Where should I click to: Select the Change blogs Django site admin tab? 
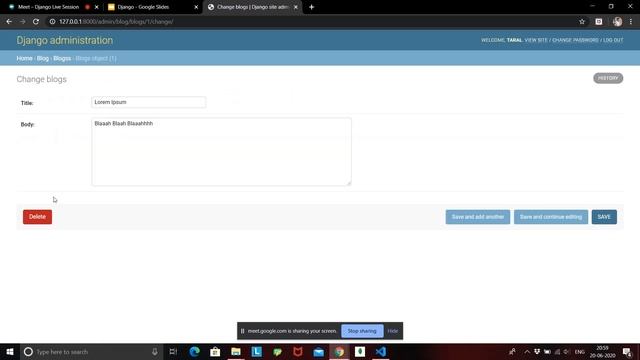click(253, 7)
